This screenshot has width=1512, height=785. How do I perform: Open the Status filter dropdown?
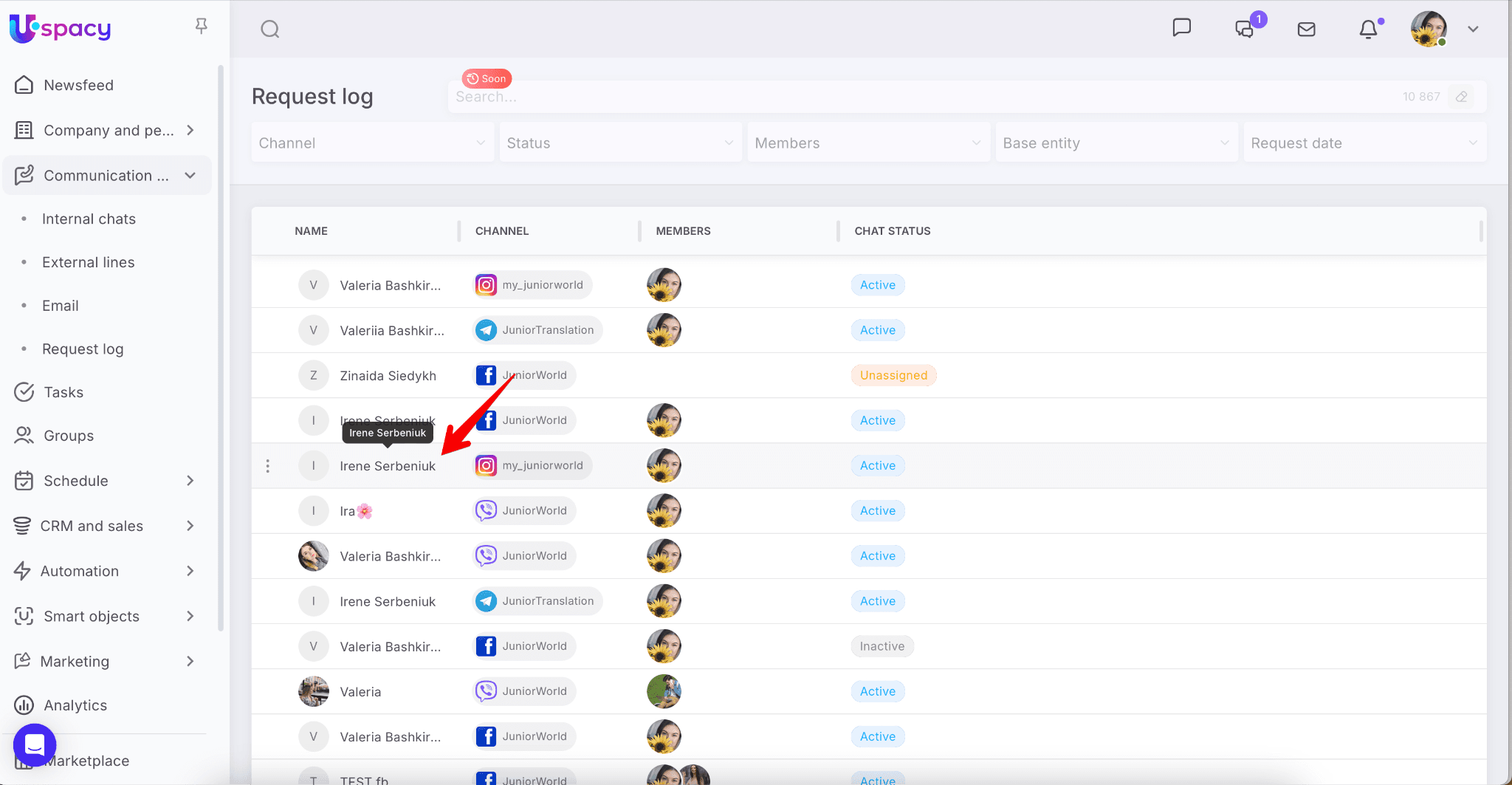pos(620,143)
